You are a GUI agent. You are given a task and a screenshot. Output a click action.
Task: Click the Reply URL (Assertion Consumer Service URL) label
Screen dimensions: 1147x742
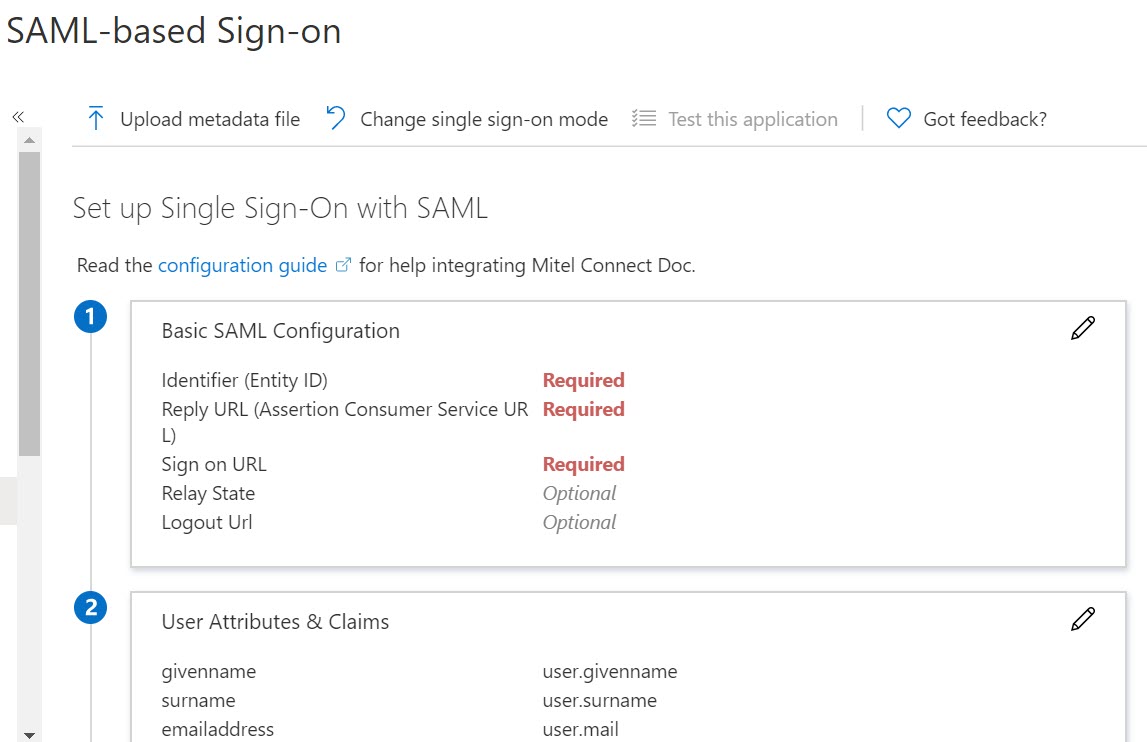pyautogui.click(x=345, y=422)
